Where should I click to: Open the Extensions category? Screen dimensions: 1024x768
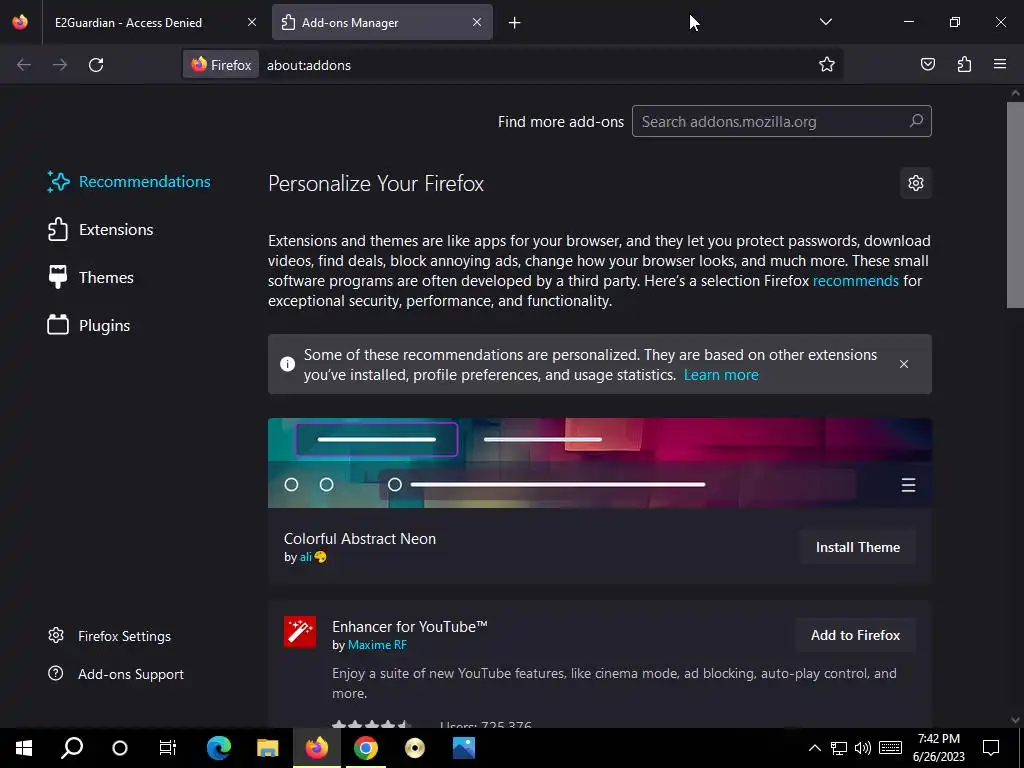click(x=101, y=230)
